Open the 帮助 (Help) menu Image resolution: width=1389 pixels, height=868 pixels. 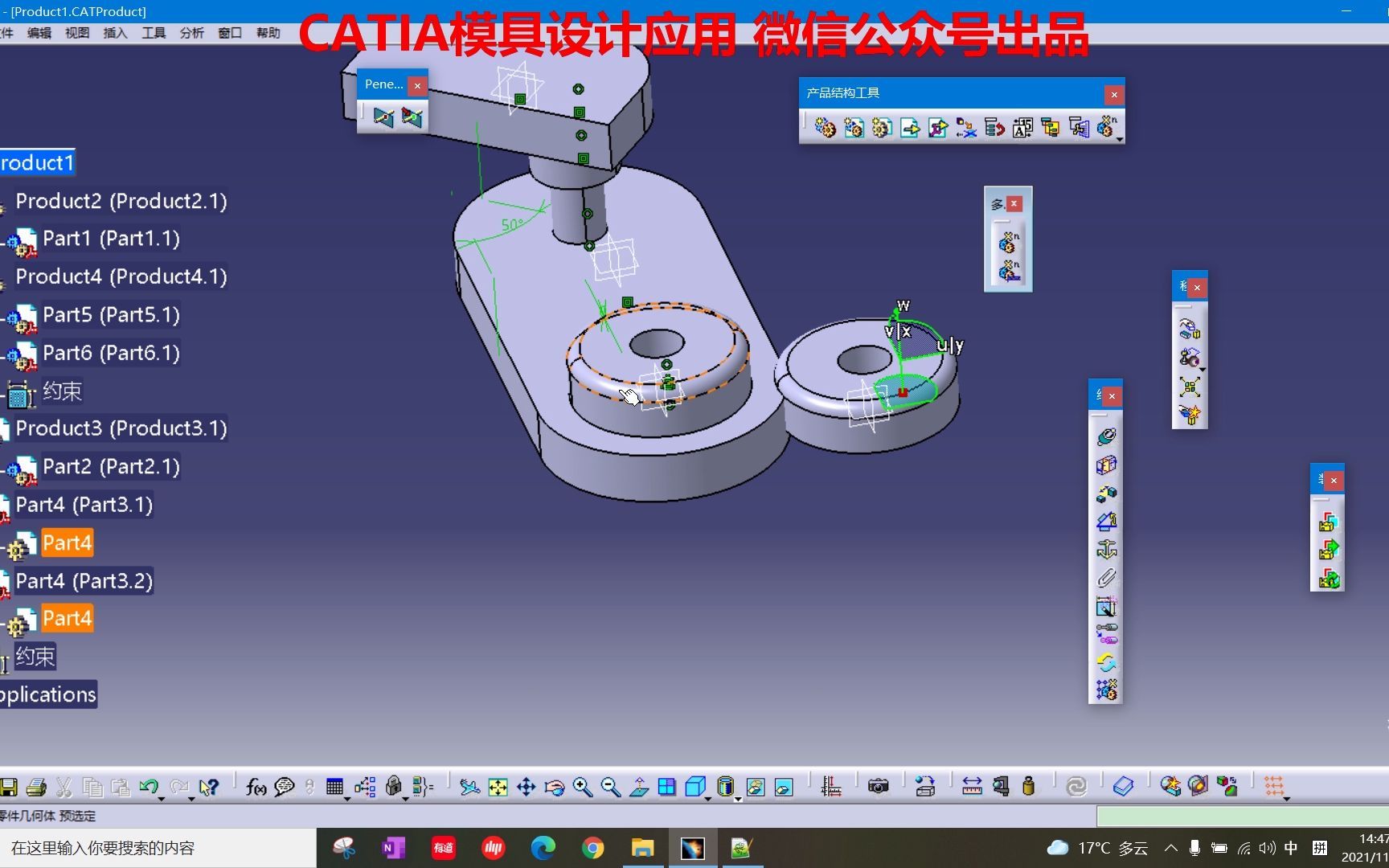click(x=268, y=33)
